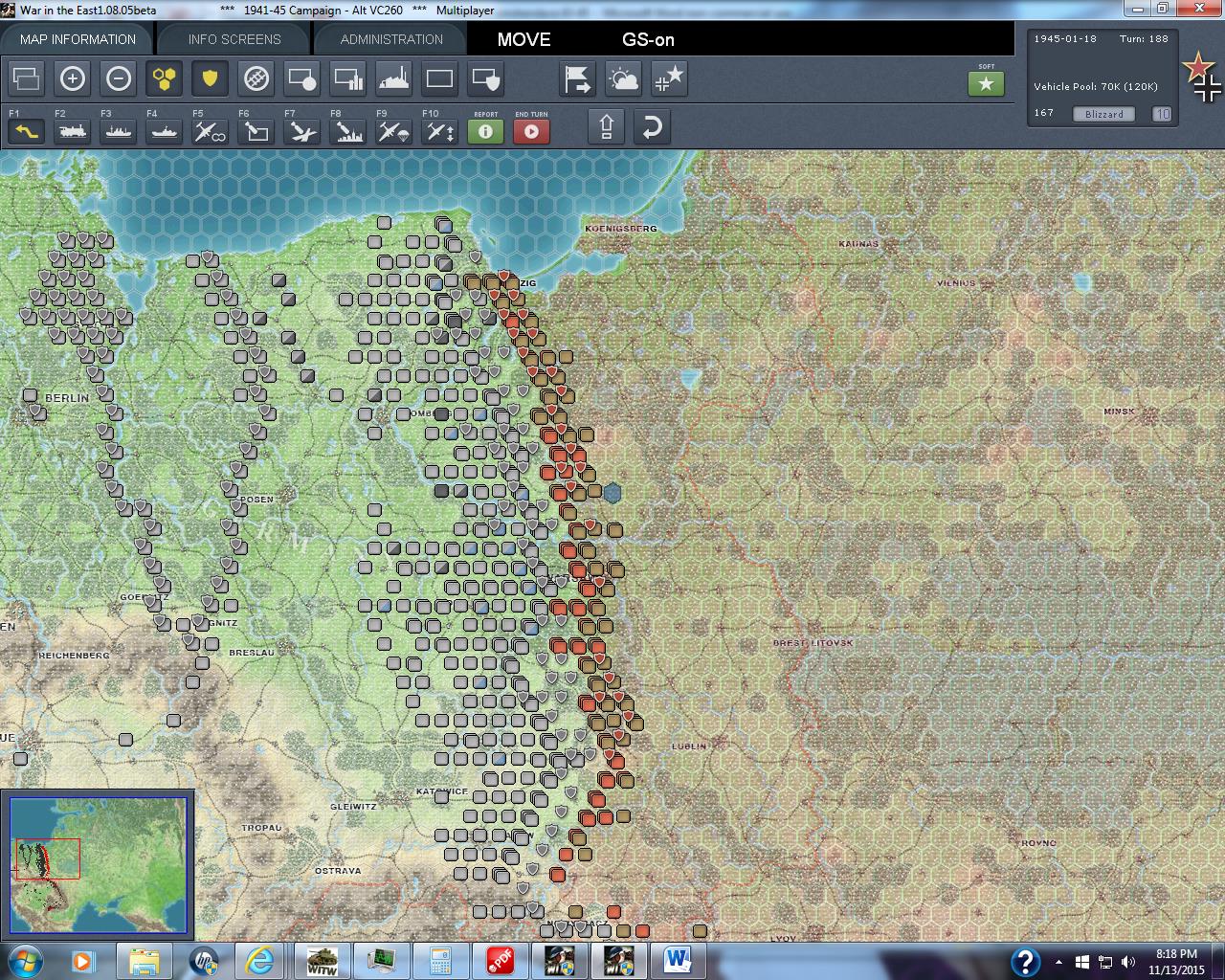Open Windows Start button
The width and height of the screenshot is (1225, 980).
click(23, 960)
